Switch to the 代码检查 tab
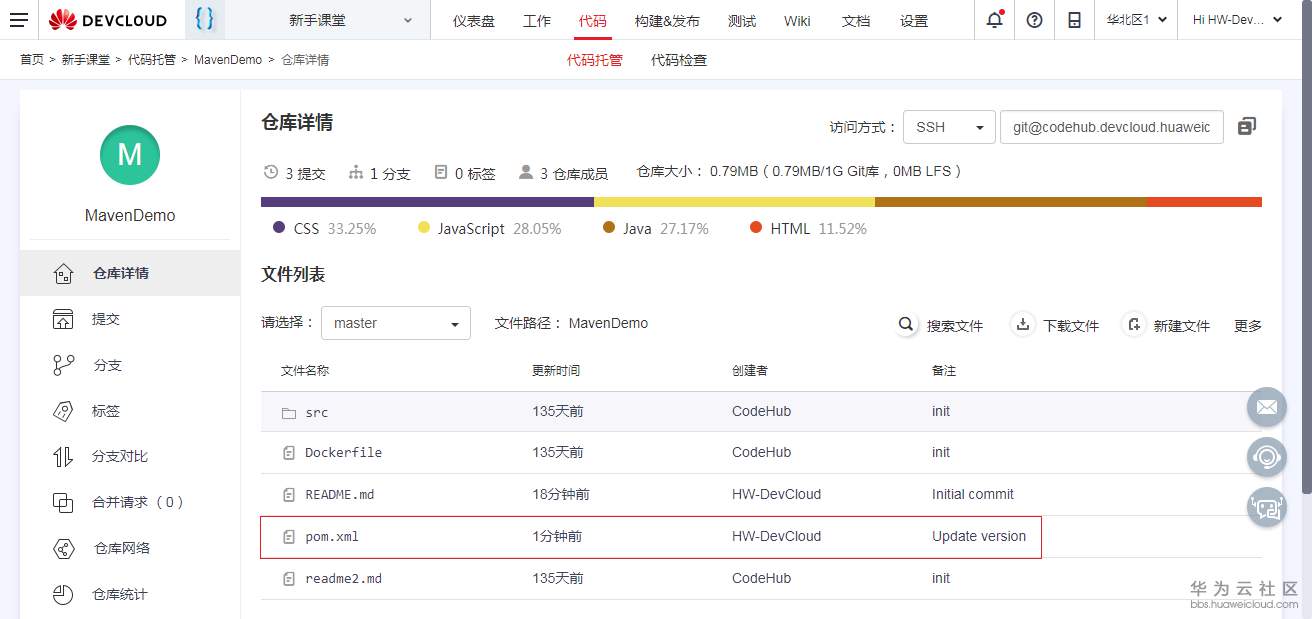1312x619 pixels. (679, 59)
